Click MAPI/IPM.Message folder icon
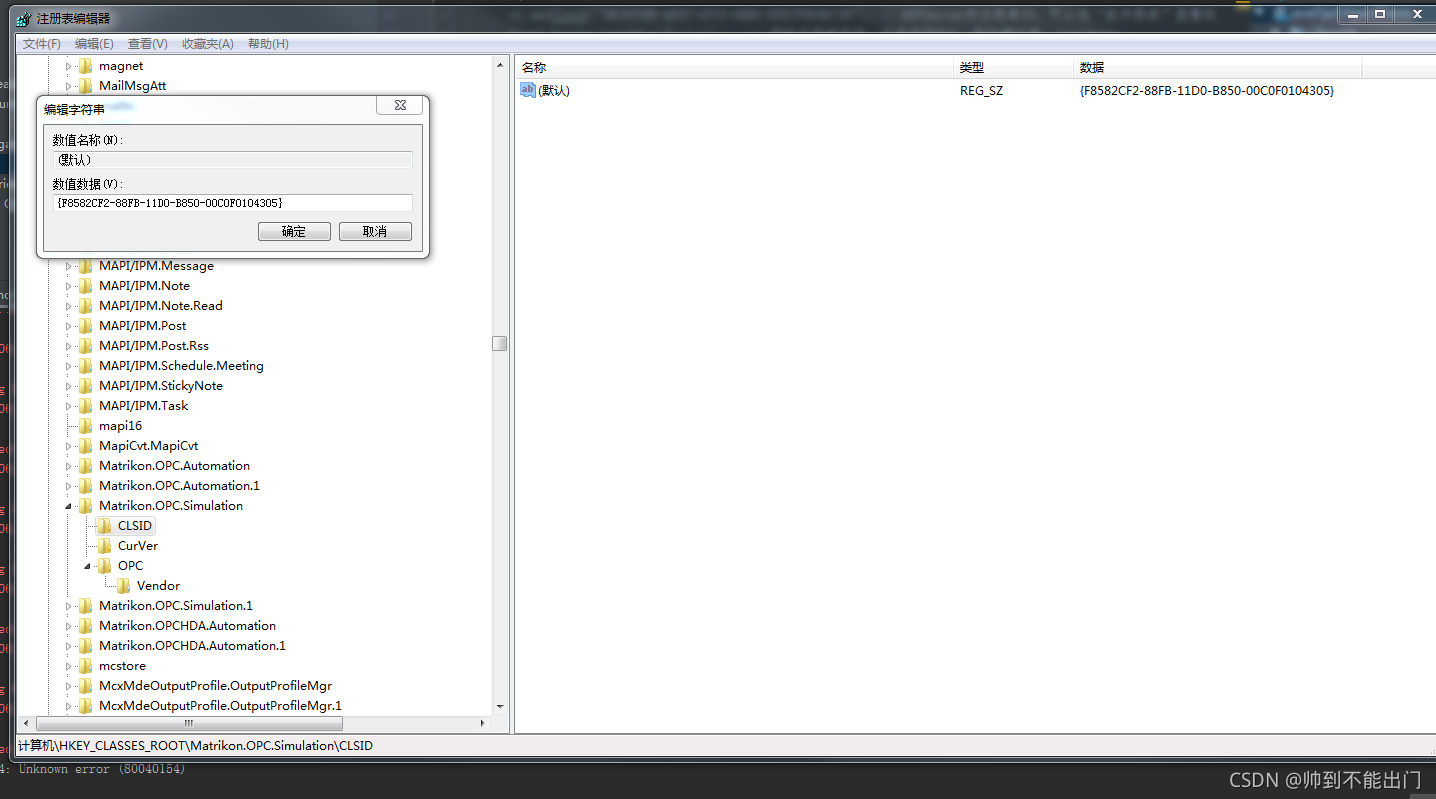 86,266
